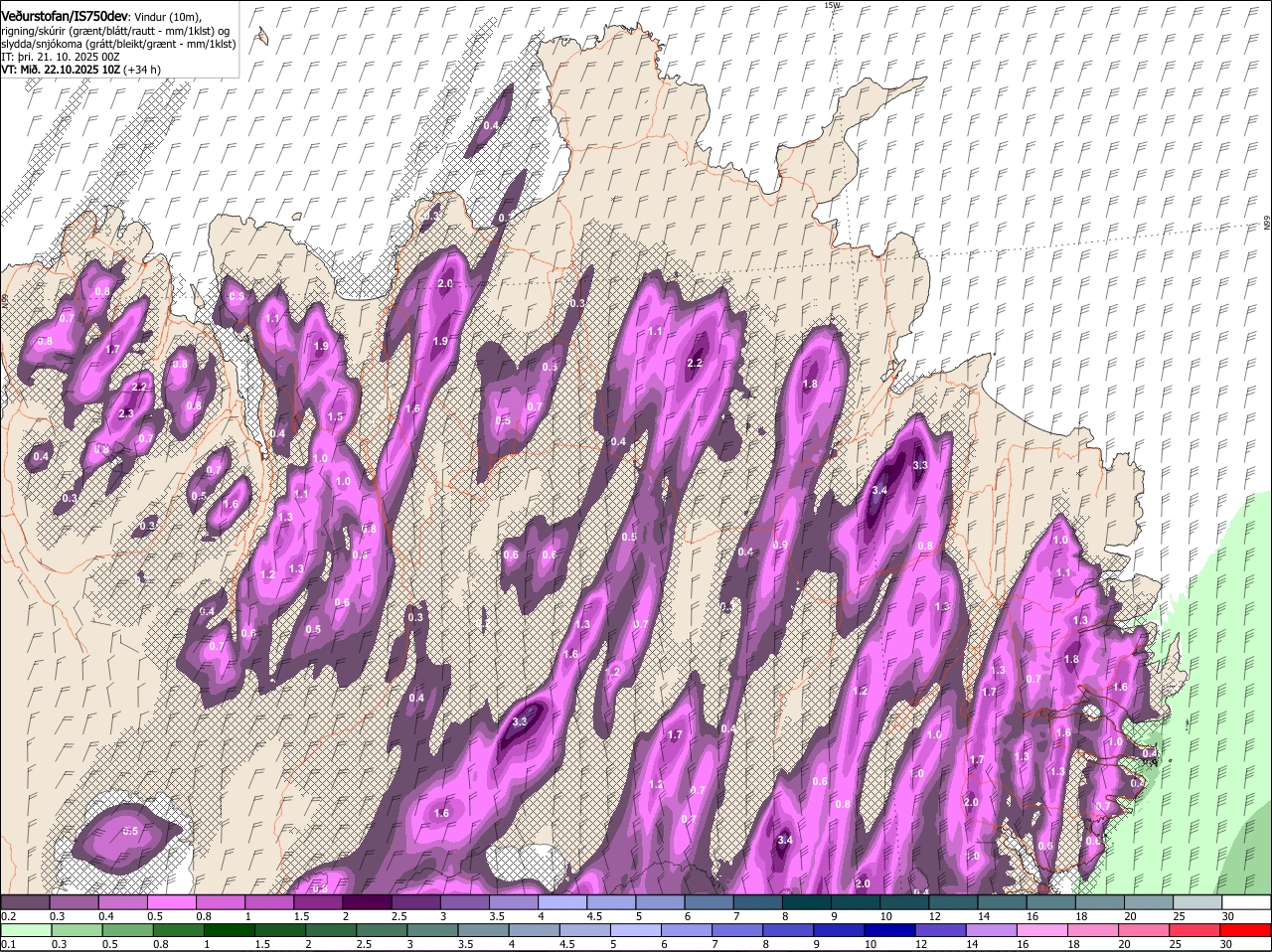The width and height of the screenshot is (1272, 952).
Task: Select the VT valid time line in header
Action: 79,70
